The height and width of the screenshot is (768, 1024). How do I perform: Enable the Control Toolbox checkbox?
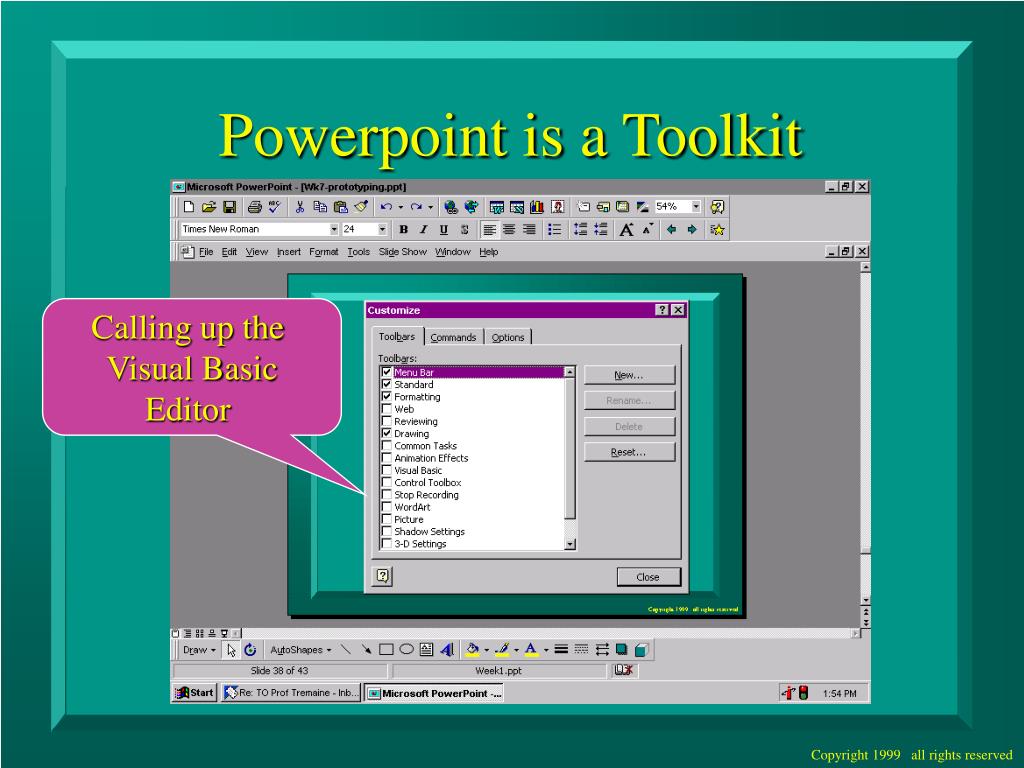click(x=387, y=483)
